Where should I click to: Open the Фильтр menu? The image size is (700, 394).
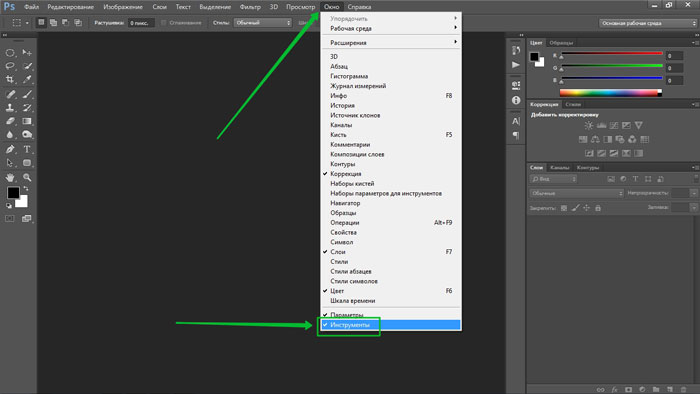(x=250, y=7)
